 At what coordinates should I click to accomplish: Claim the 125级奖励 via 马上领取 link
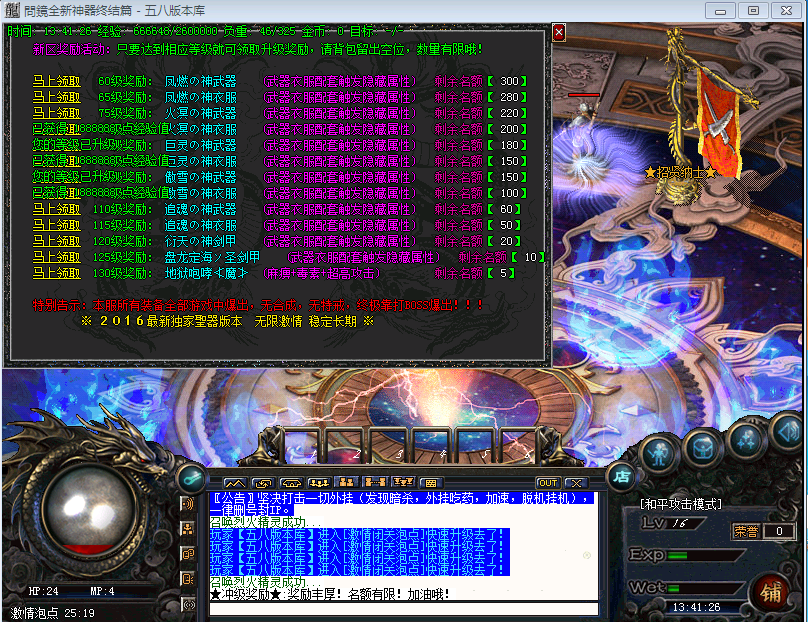[57, 258]
